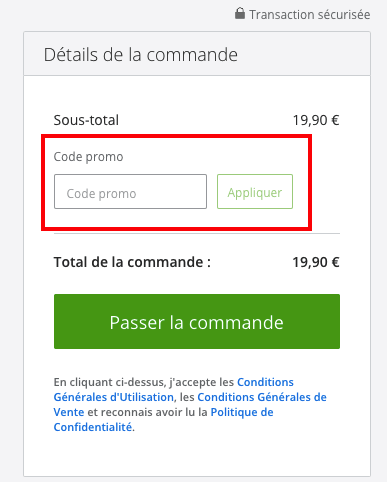Click the Total de la commande label
The width and height of the screenshot is (387, 482).
pyautogui.click(x=132, y=262)
